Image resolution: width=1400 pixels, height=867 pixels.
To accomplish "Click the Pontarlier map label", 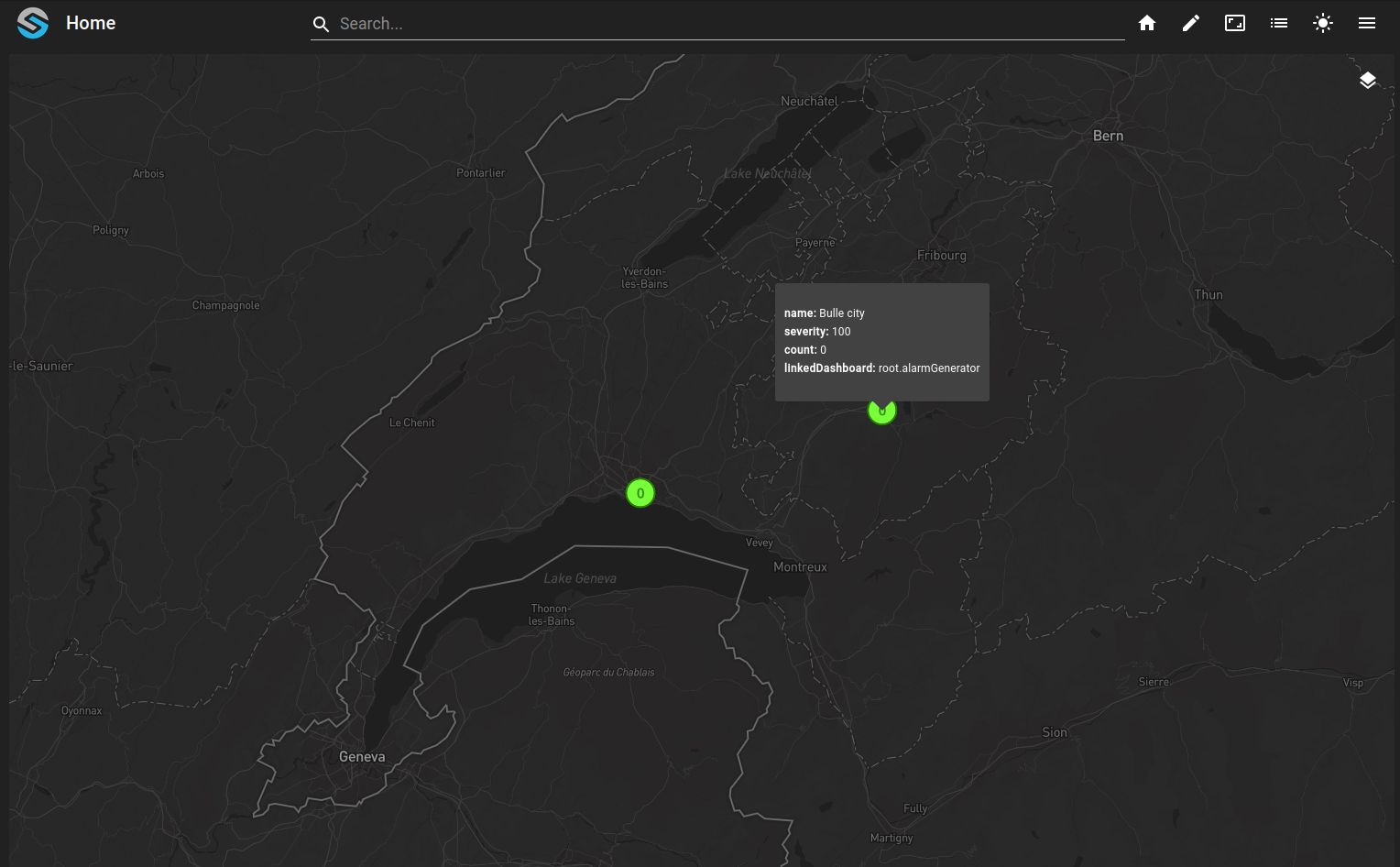I will tap(481, 173).
